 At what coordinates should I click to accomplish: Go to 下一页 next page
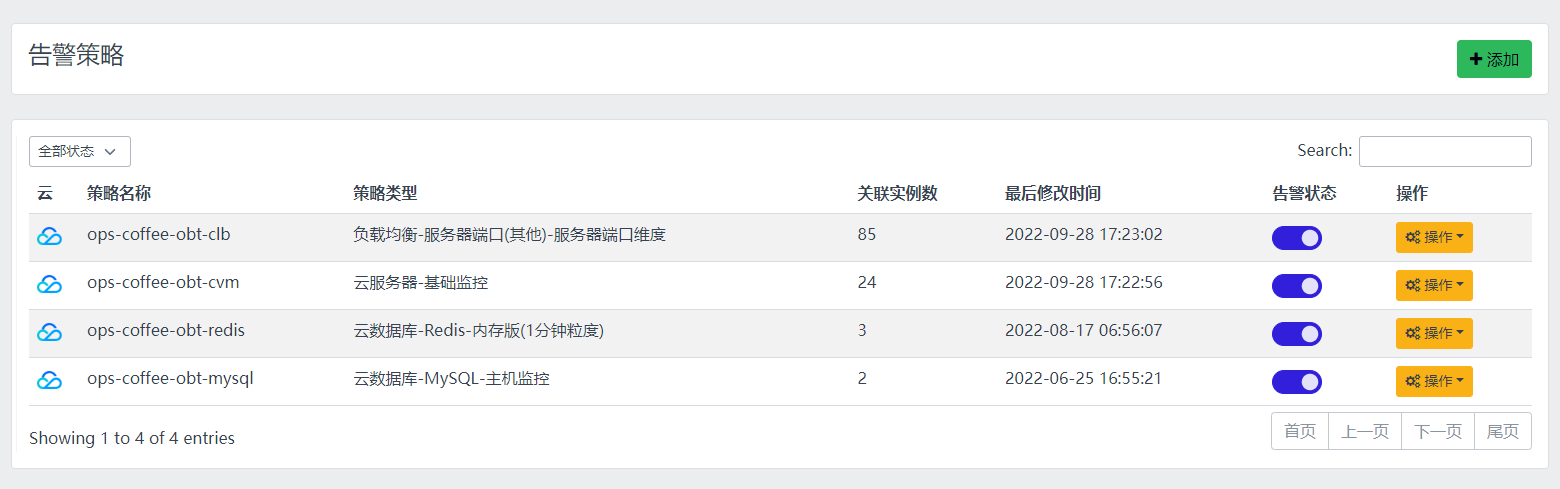[1438, 431]
